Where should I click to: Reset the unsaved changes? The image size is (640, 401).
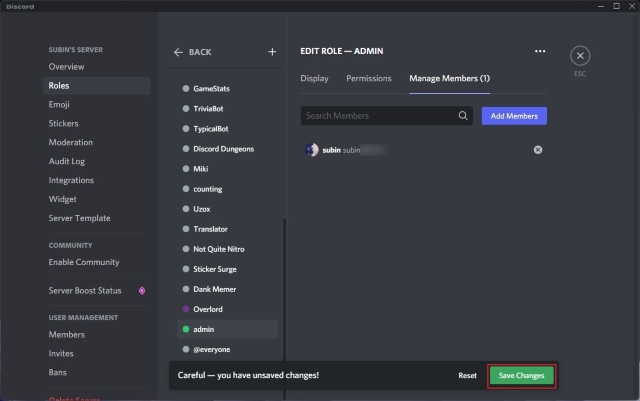[x=467, y=376]
